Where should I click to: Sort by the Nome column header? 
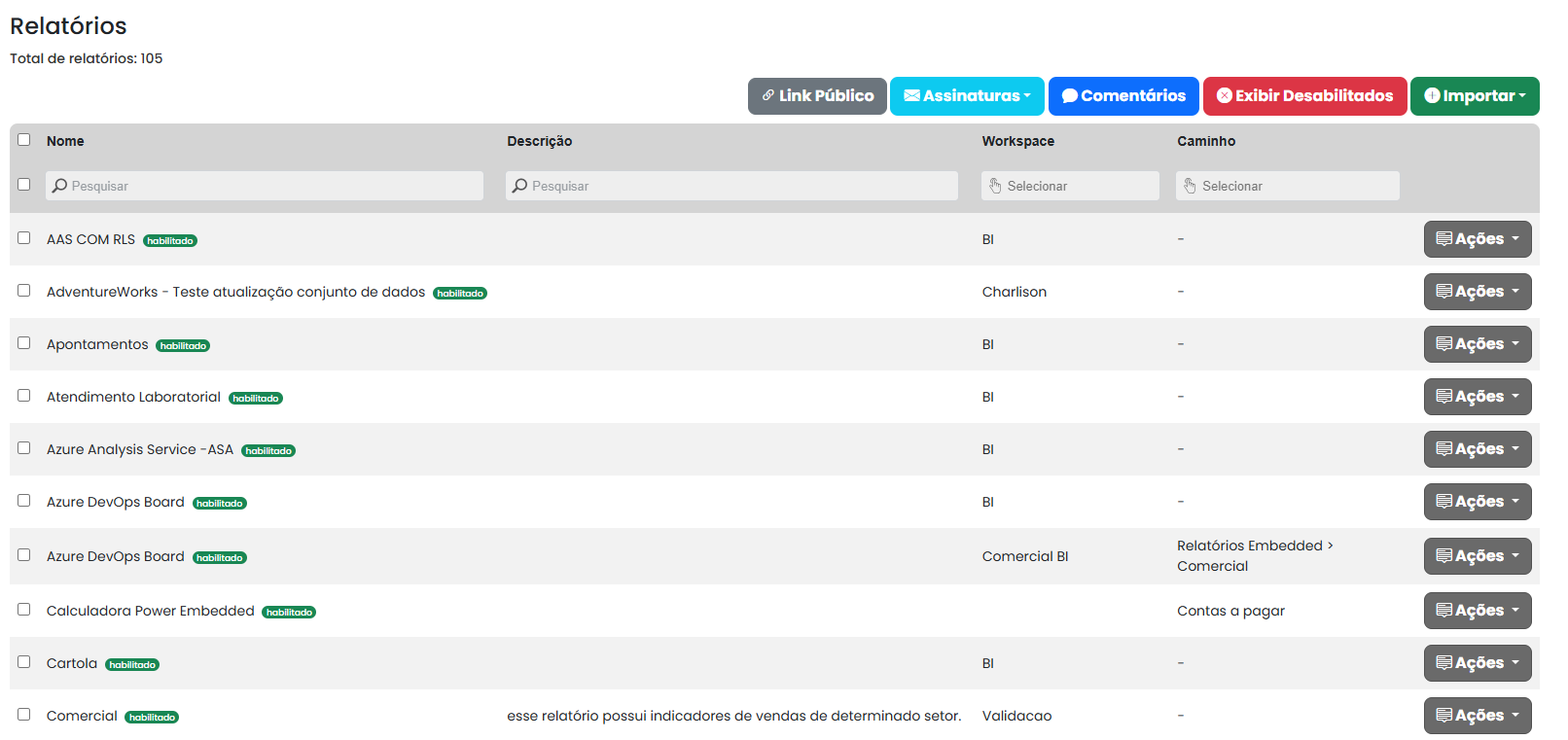[x=65, y=141]
